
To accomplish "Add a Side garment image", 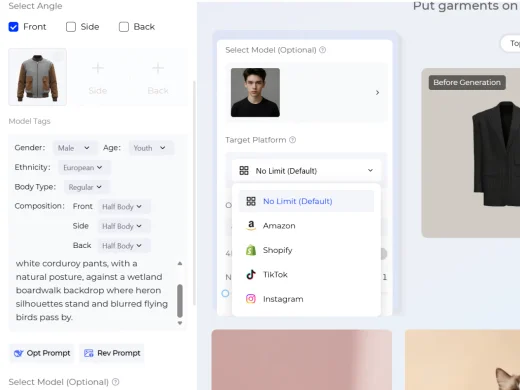I will click(98, 78).
